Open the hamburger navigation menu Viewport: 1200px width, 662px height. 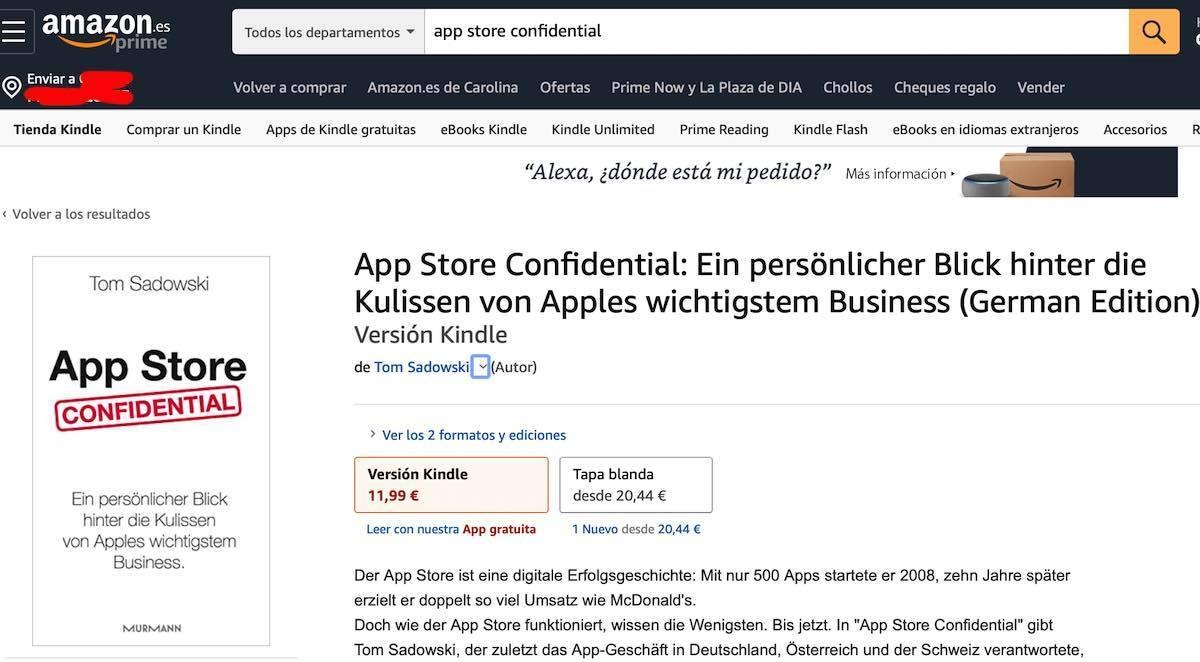(x=14, y=31)
